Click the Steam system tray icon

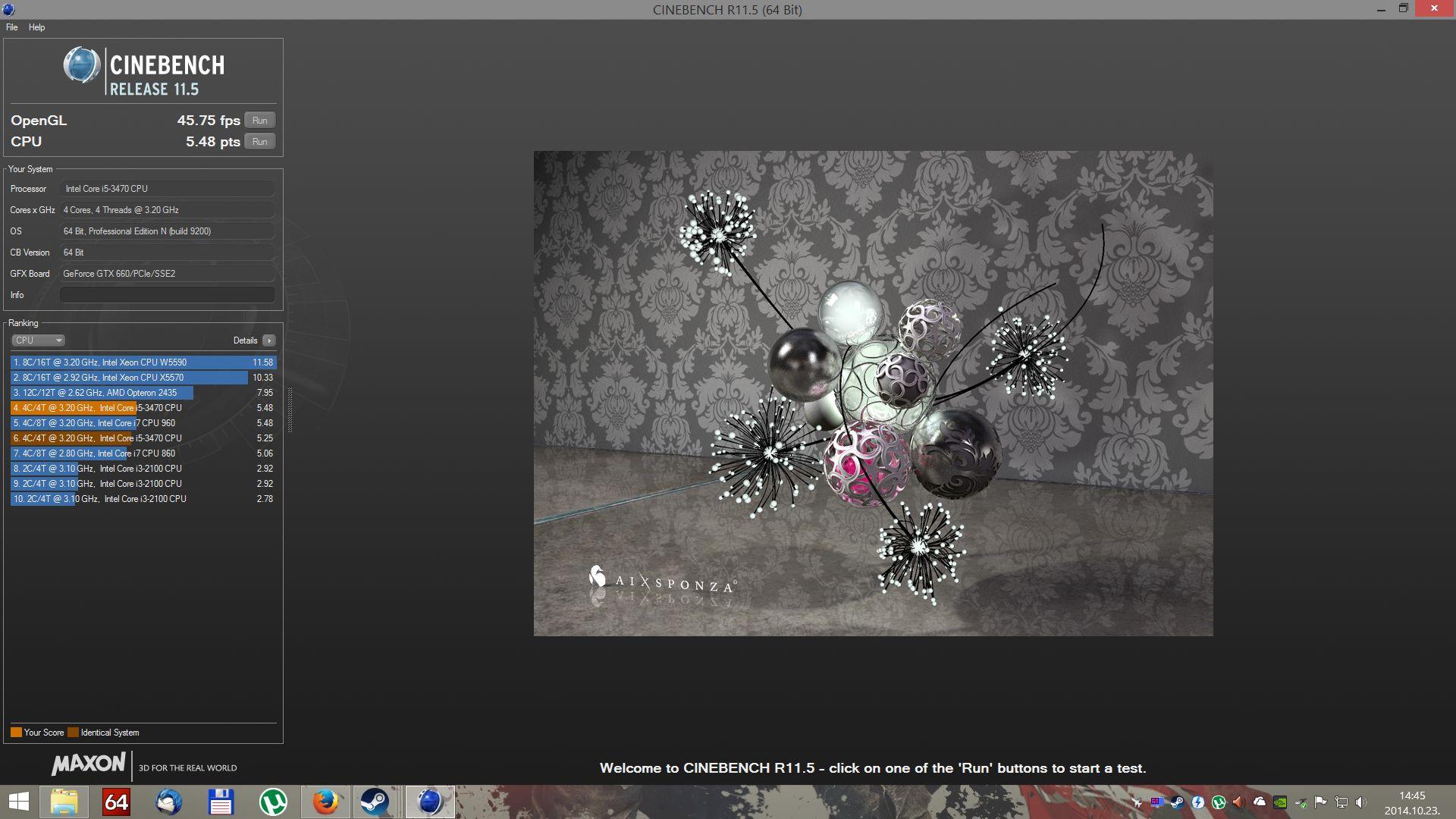click(1177, 802)
